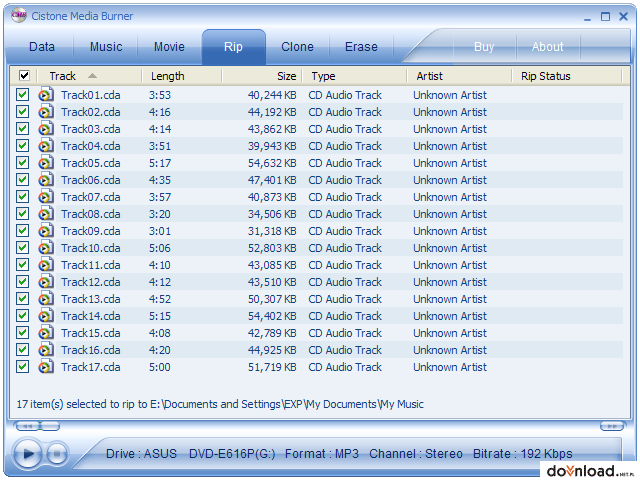Viewport: 640px width, 480px height.
Task: Click the Track06.cda audio file icon
Action: pyautogui.click(x=46, y=180)
